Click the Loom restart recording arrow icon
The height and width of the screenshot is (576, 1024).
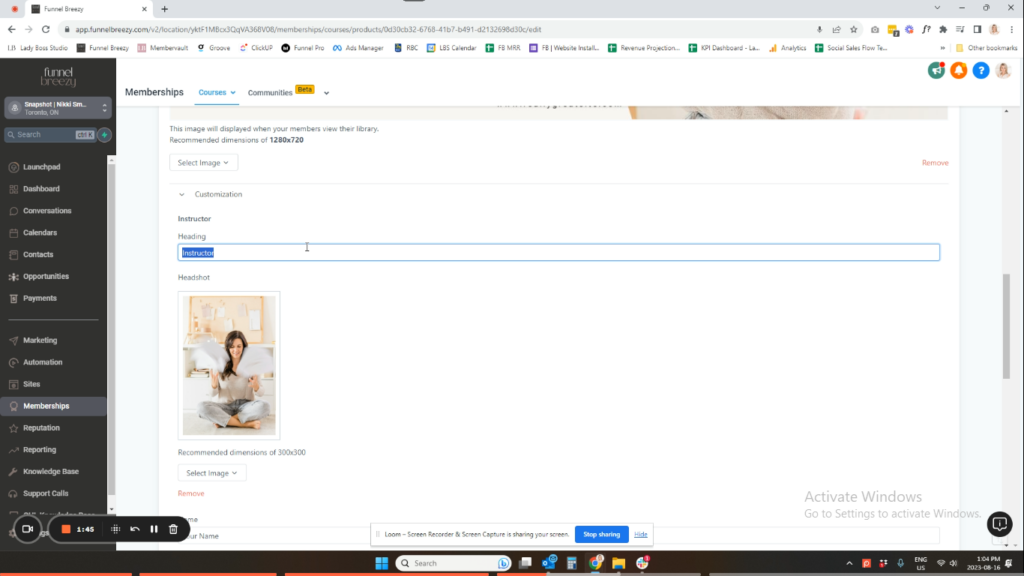coord(135,529)
